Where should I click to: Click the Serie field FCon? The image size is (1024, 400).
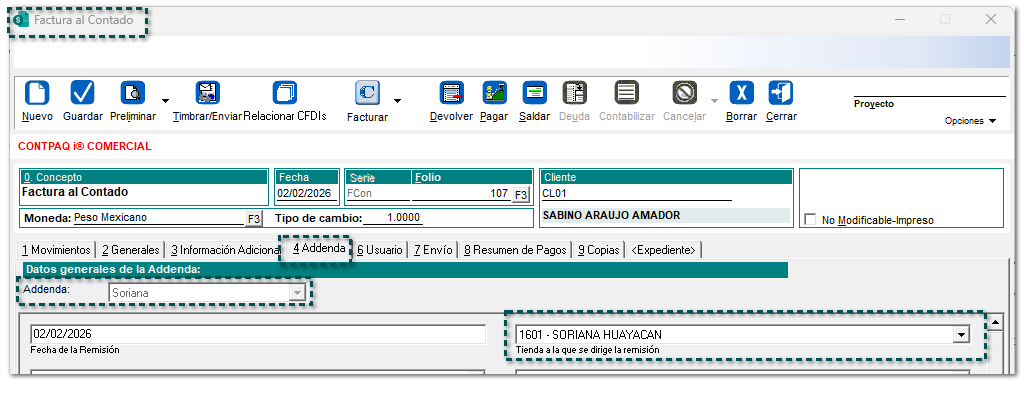coord(377,193)
